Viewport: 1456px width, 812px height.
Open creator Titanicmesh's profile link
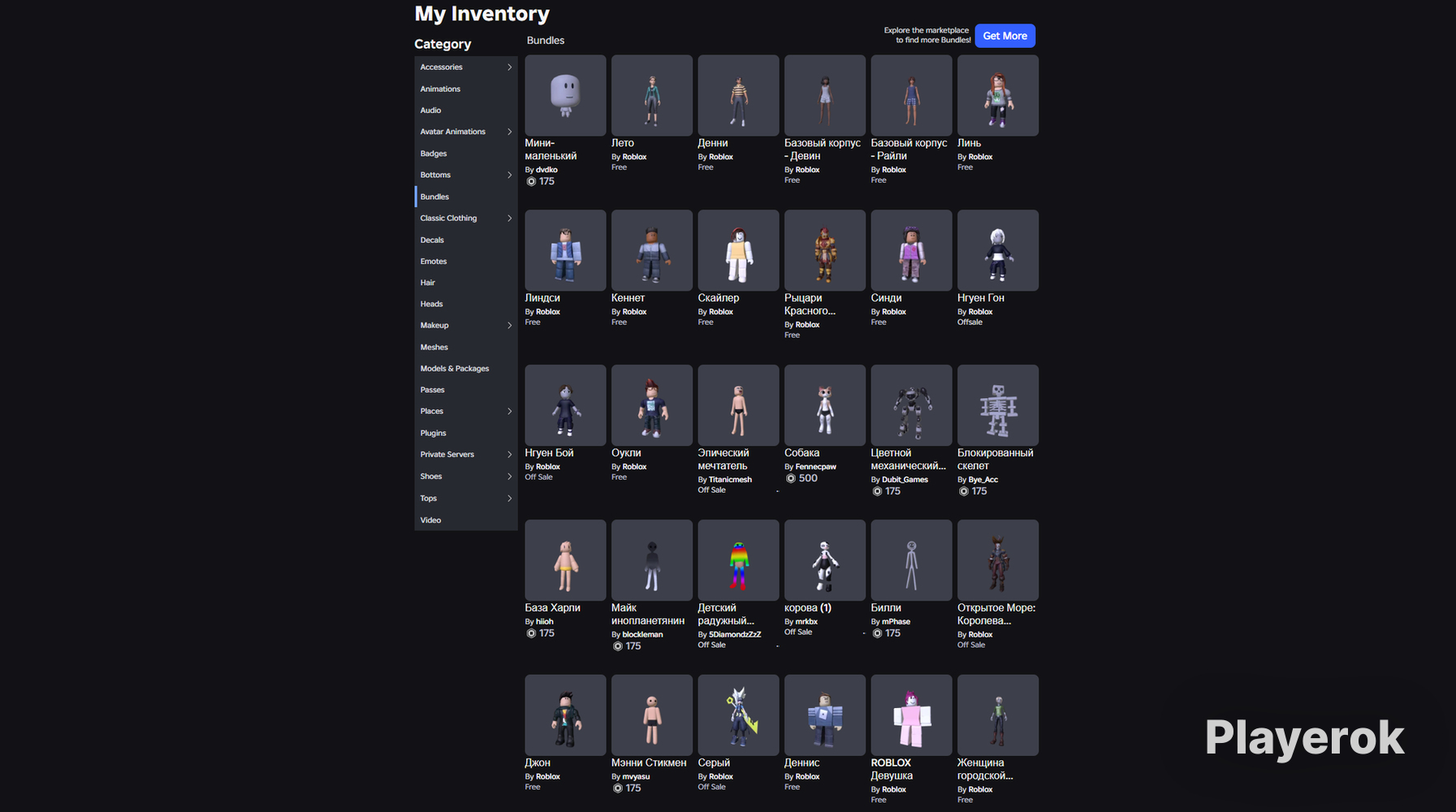[x=730, y=480]
